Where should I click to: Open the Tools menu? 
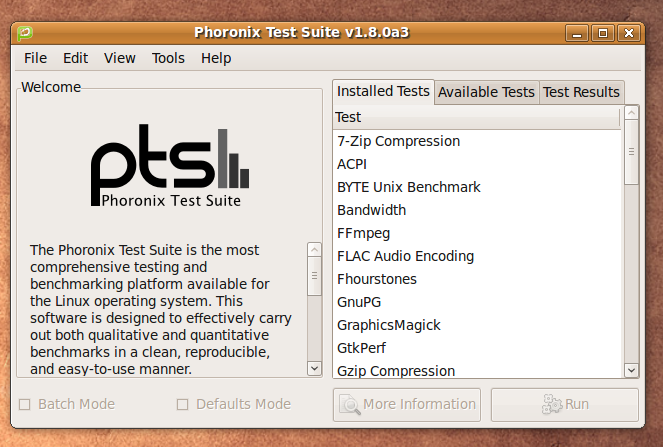click(168, 58)
